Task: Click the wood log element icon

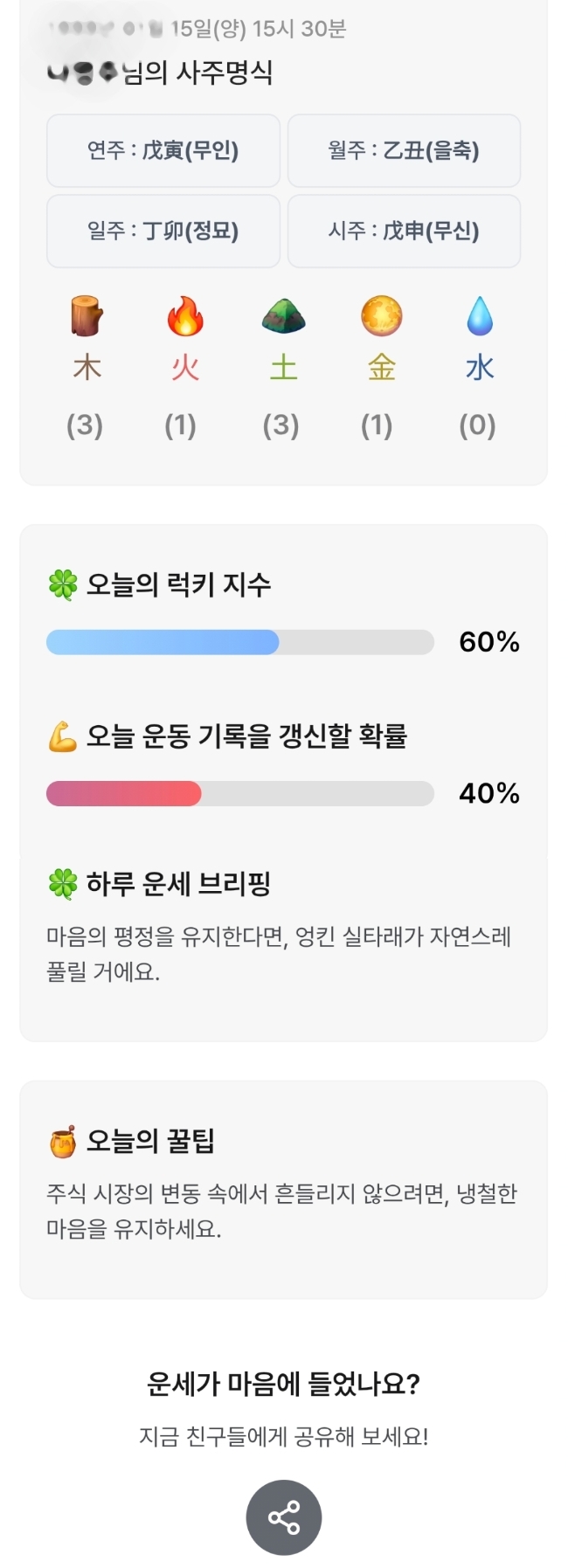Action: click(87, 315)
